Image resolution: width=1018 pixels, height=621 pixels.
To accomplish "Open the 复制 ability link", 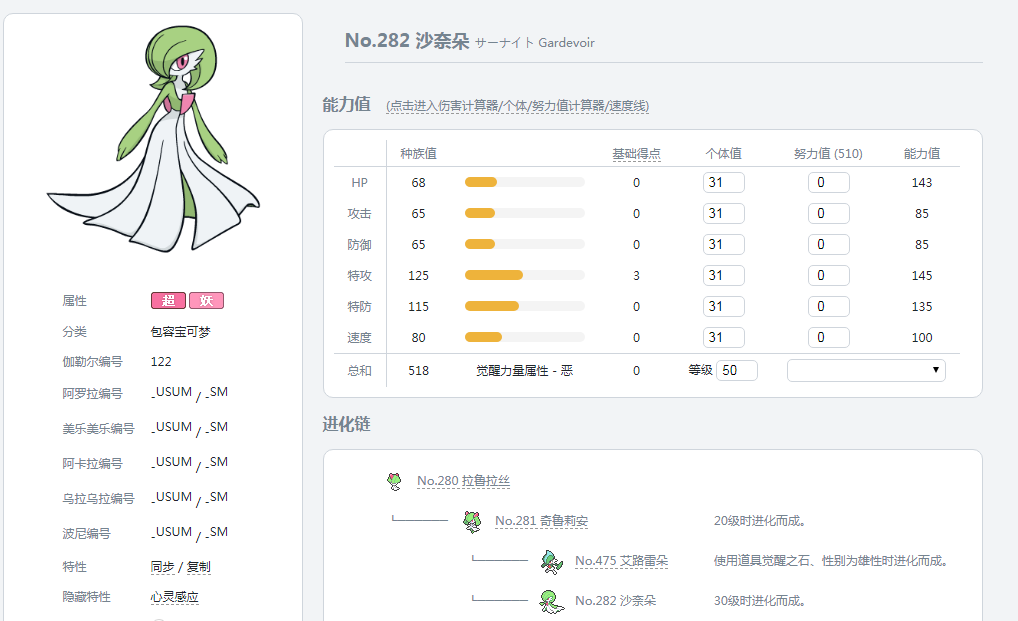I will point(199,566).
